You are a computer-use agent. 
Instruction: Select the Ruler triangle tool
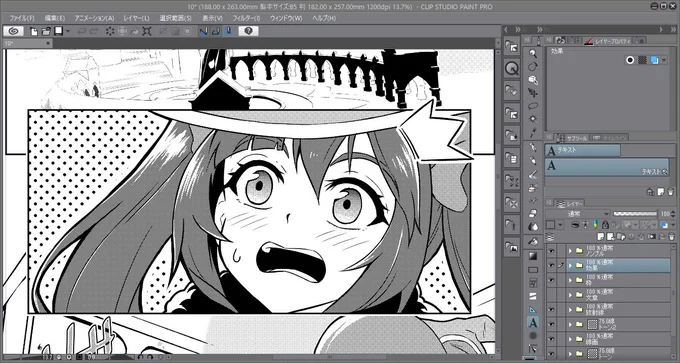(x=533, y=310)
